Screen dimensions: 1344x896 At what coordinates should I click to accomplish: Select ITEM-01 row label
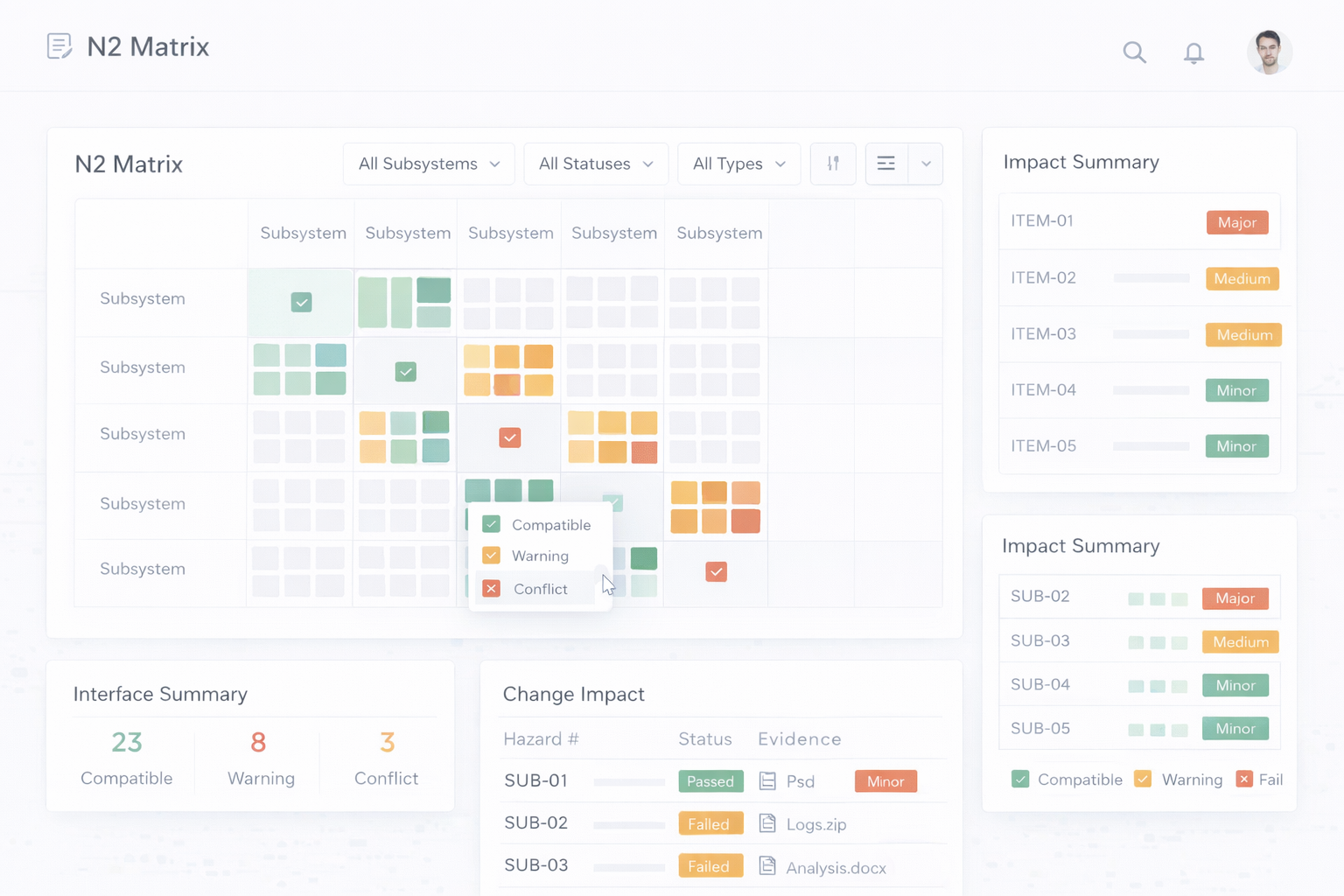pyautogui.click(x=1042, y=221)
